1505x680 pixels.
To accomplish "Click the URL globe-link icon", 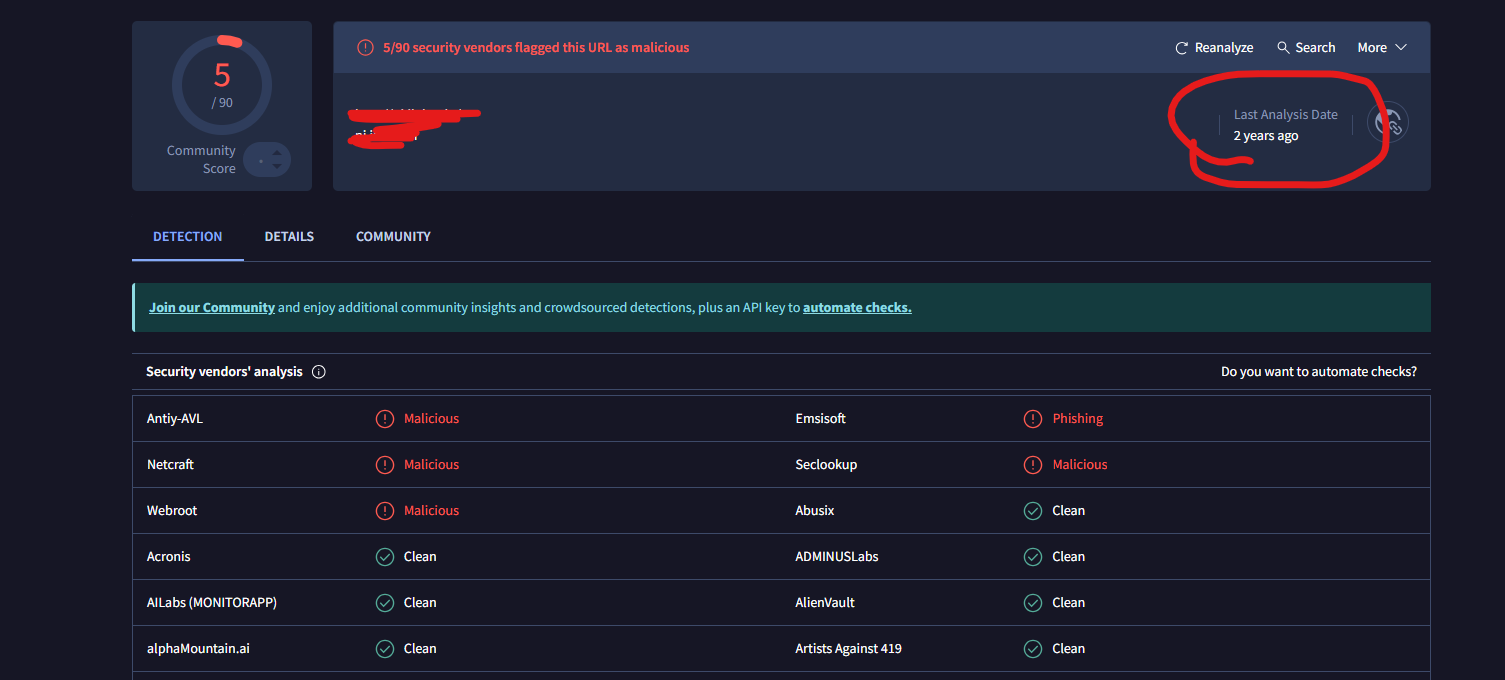I will click(1388, 122).
